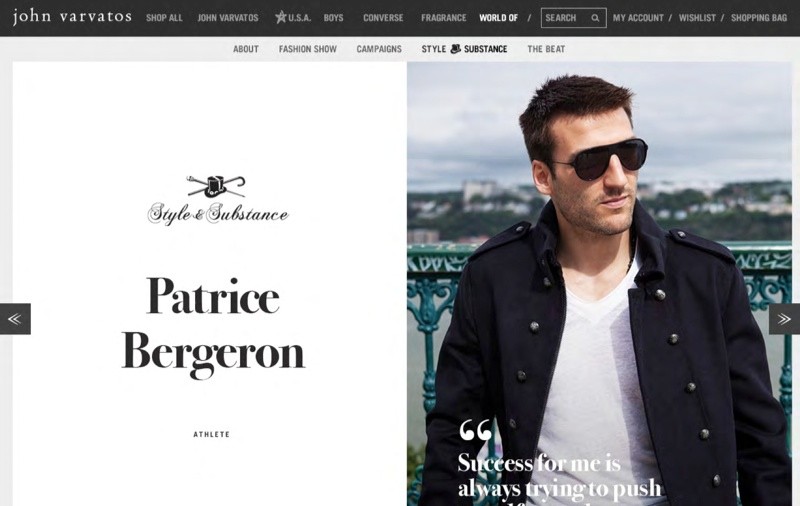Go to next profile with right arrow

784,319
